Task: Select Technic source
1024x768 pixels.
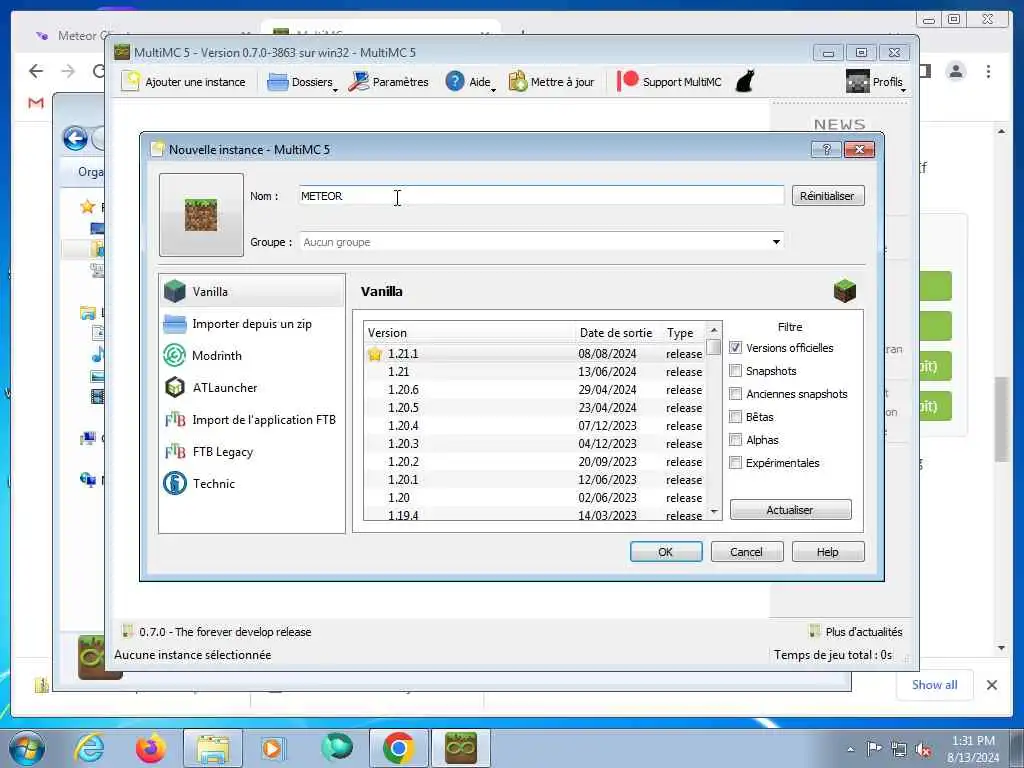Action: coord(252,483)
